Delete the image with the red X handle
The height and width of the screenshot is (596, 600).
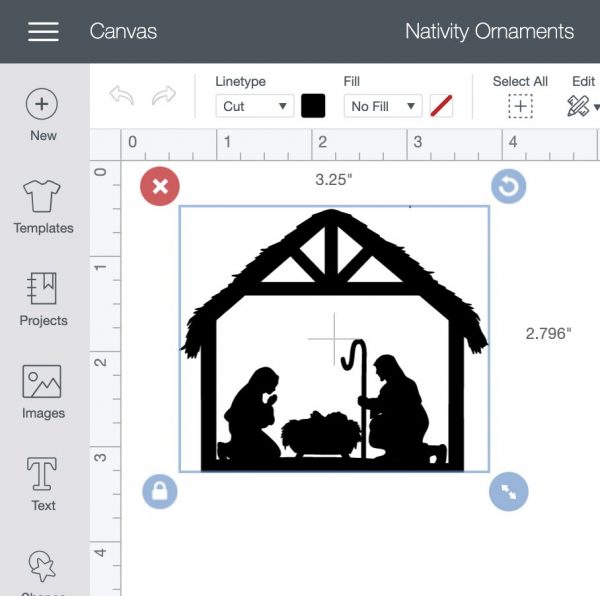pos(160,186)
